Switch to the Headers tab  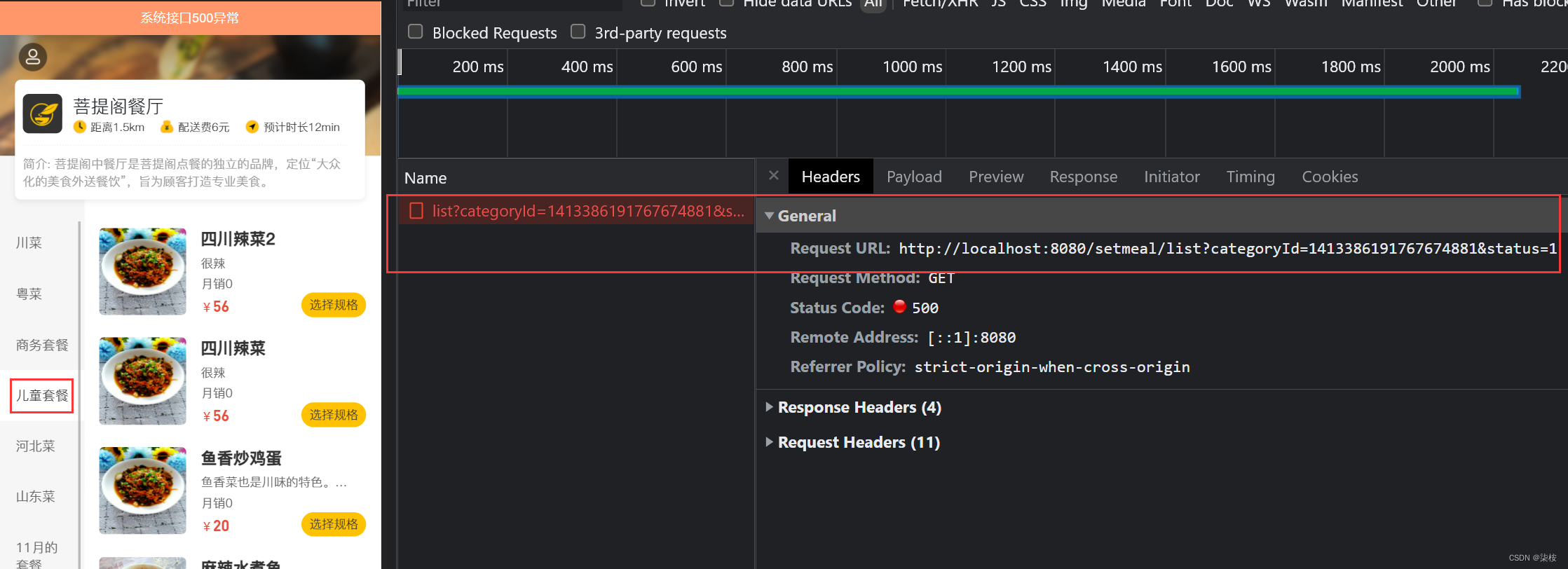pos(831,177)
